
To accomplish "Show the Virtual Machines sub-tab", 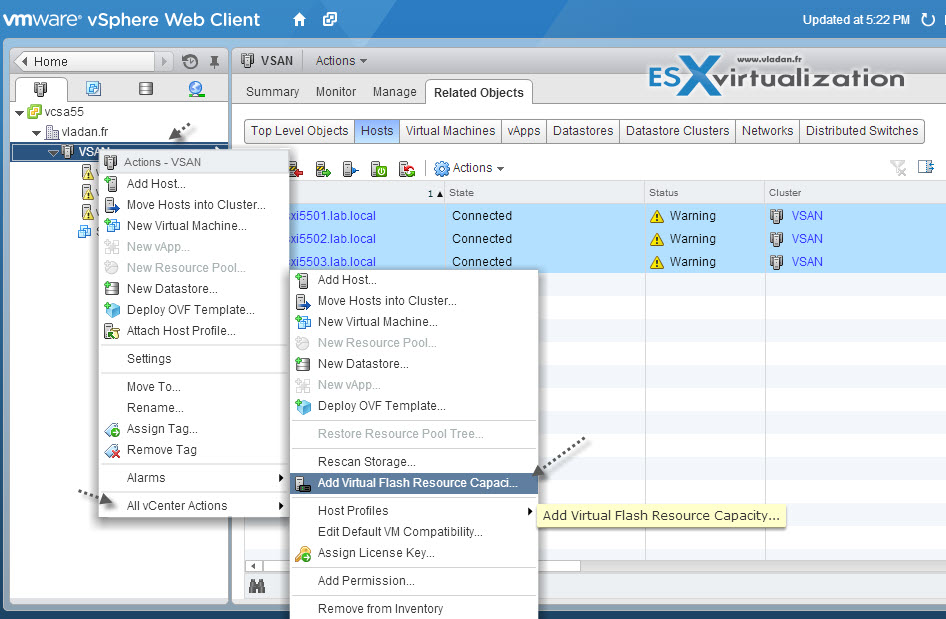I will tap(450, 131).
